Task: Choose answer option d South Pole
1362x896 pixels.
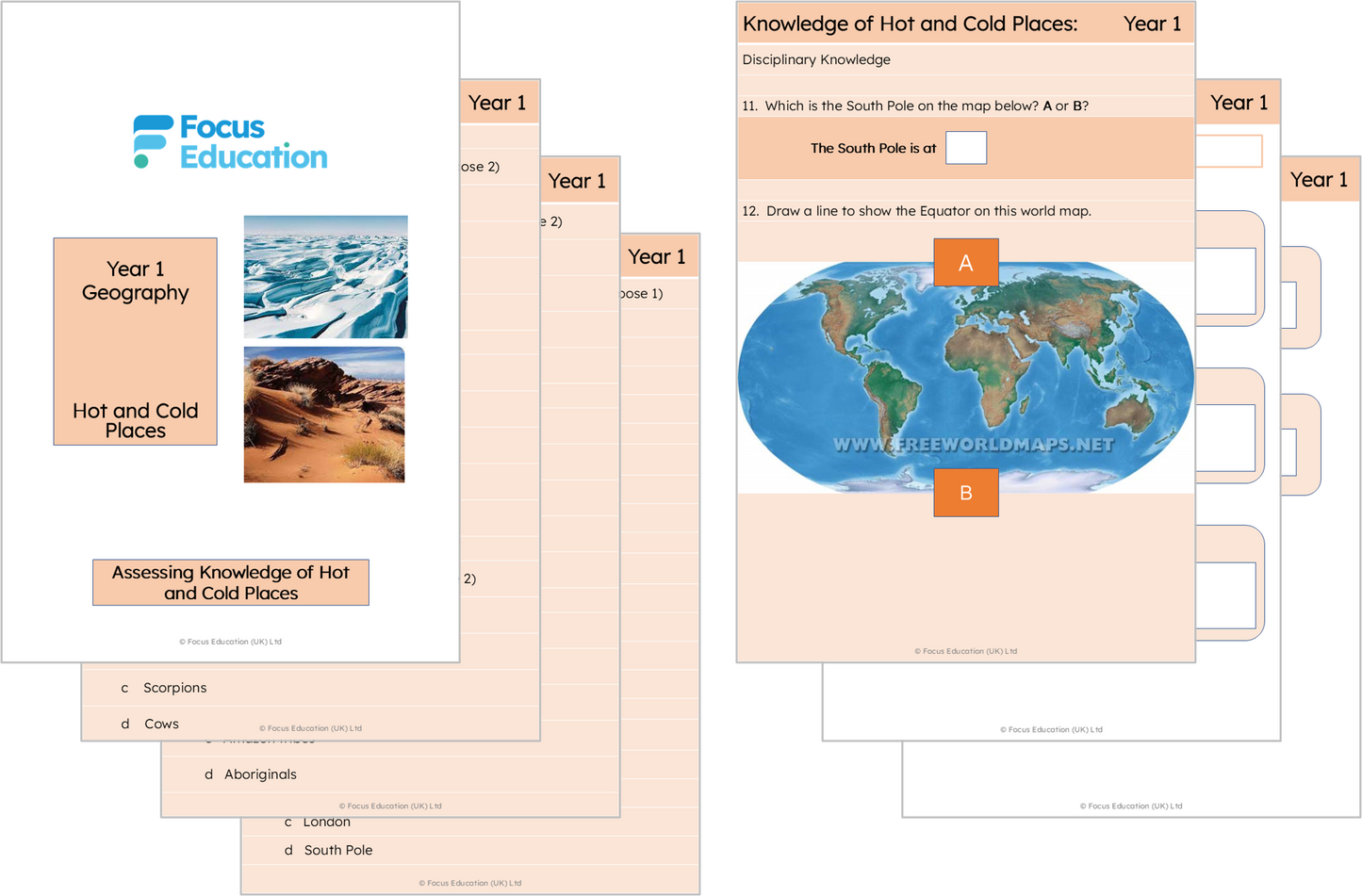Action: coord(337,850)
